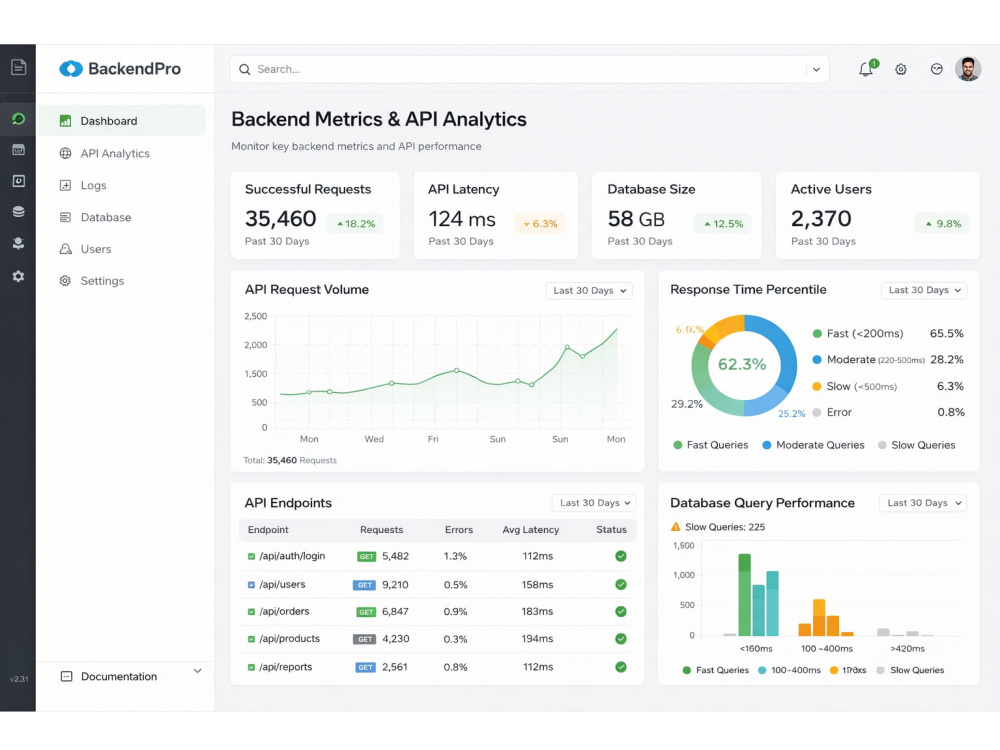Focus the Search input field
1000x750 pixels.
point(529,70)
